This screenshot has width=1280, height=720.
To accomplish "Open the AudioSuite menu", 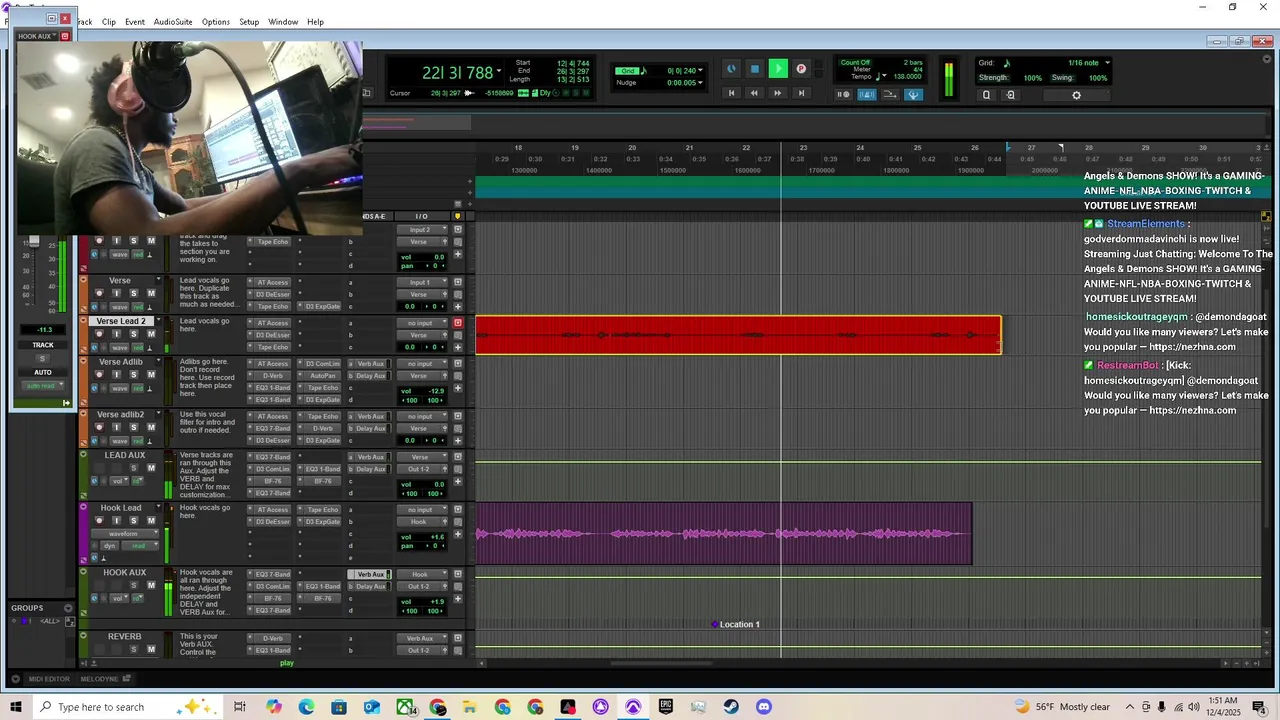I will tap(173, 22).
